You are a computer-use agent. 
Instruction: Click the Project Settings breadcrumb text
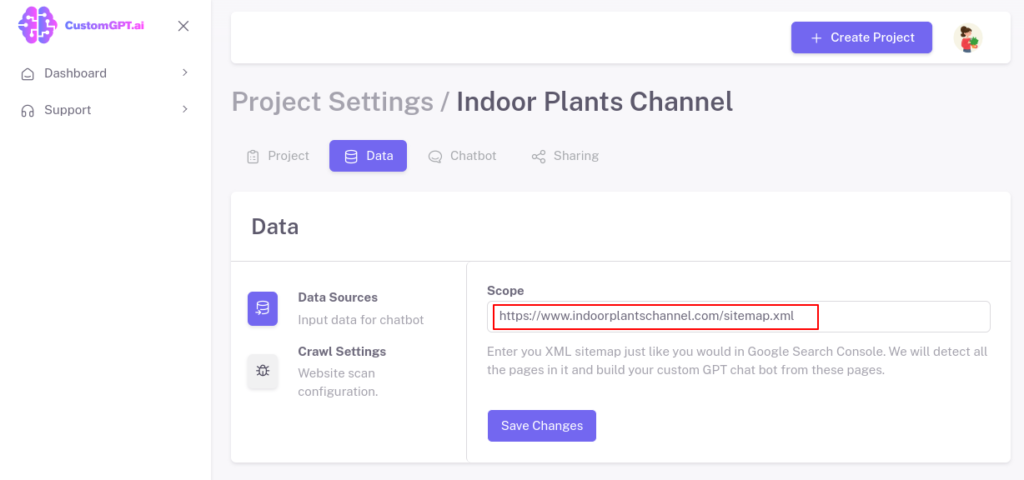point(332,102)
